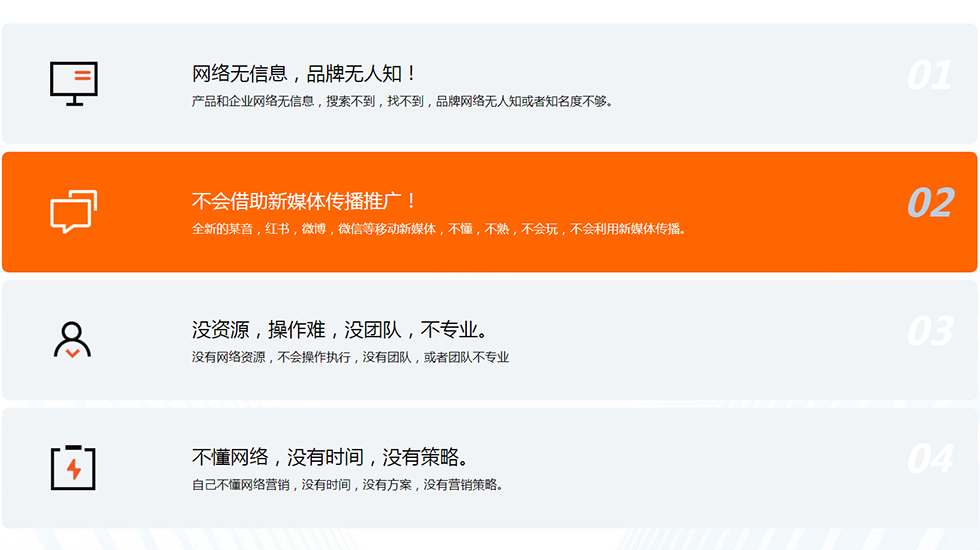Select the faded 04 number label
980x550 pixels.
(929, 459)
